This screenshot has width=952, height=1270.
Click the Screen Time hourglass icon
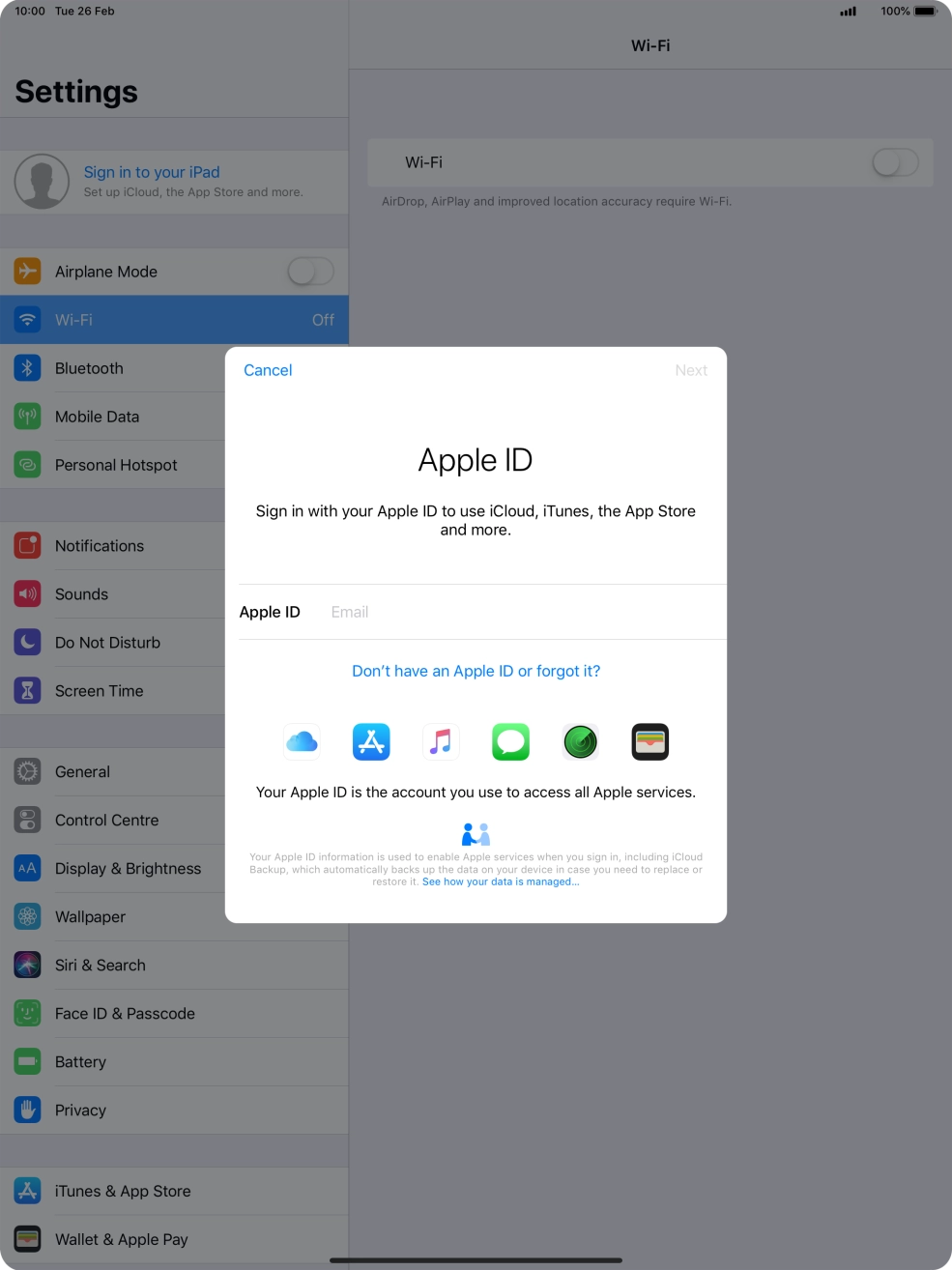(27, 690)
